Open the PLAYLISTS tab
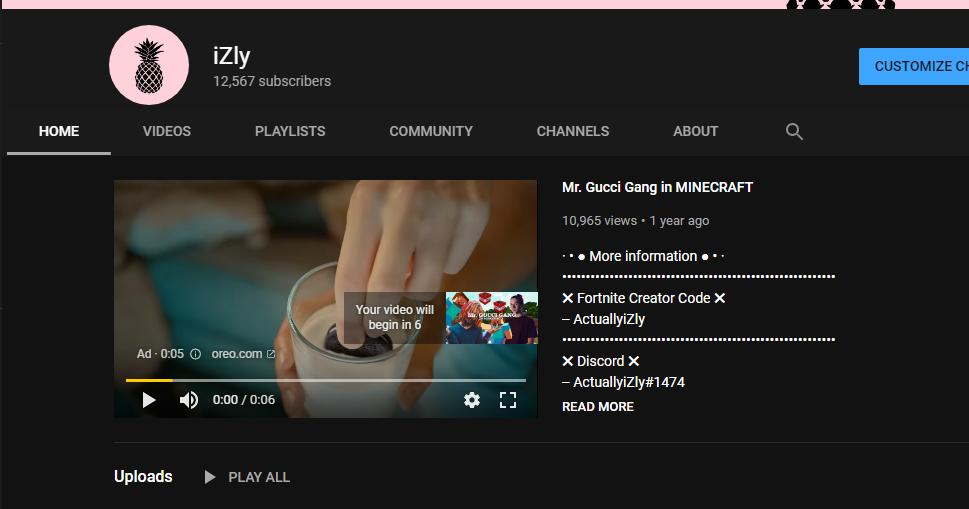This screenshot has width=969, height=509. click(x=290, y=131)
